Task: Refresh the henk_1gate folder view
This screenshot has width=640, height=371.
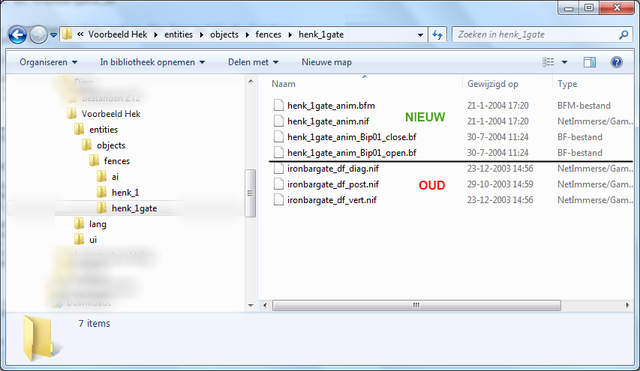Action: tap(437, 35)
